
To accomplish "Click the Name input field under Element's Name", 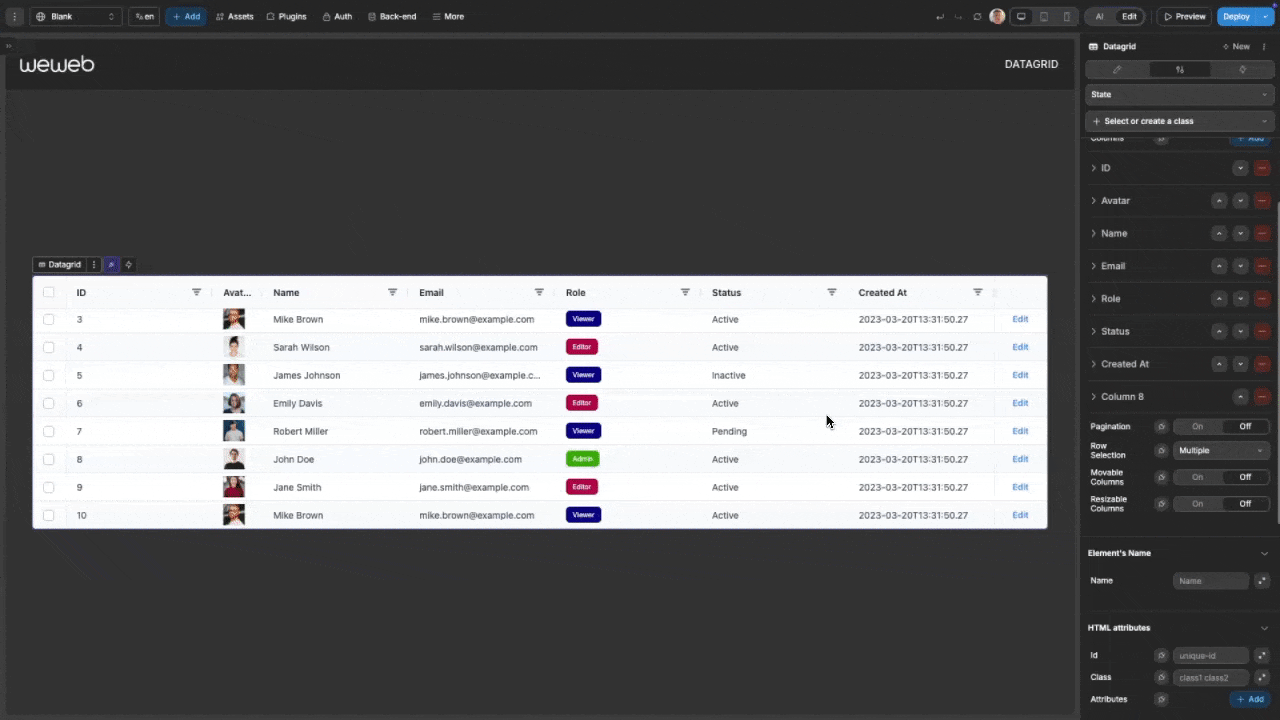I will point(1211,580).
